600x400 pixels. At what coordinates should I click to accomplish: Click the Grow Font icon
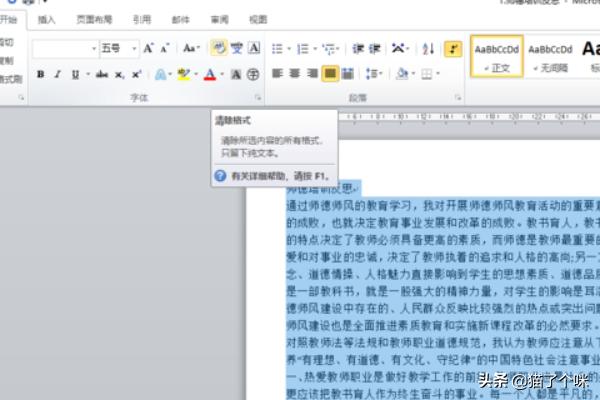148,49
